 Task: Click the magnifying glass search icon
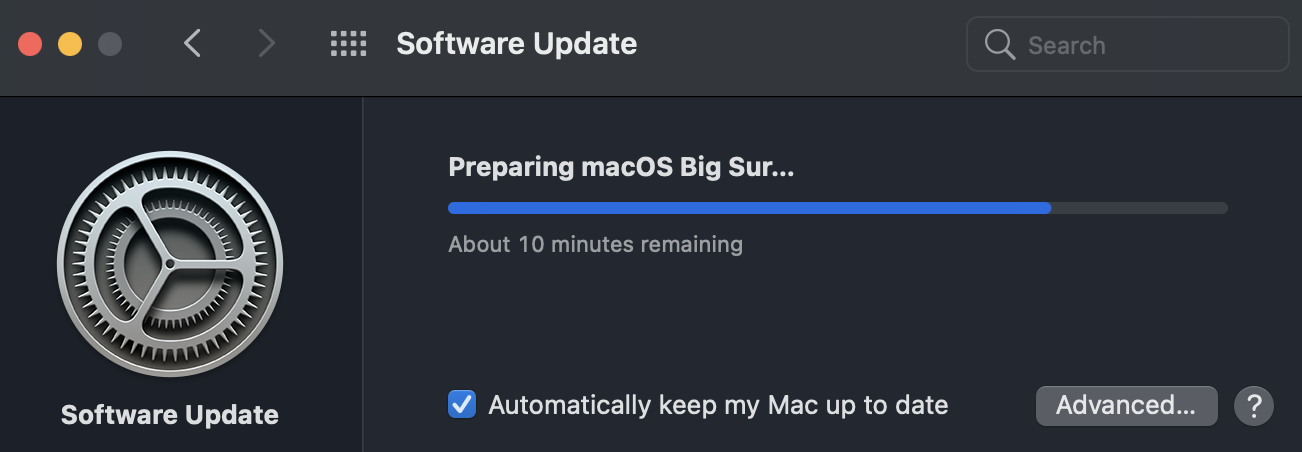(1000, 45)
